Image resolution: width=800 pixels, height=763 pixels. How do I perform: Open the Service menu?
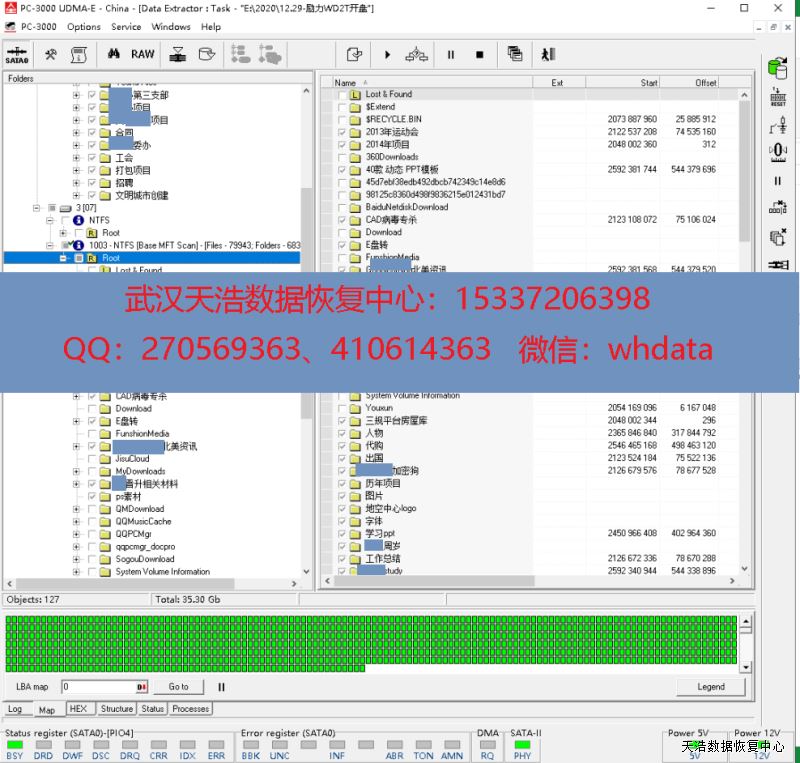click(x=126, y=27)
